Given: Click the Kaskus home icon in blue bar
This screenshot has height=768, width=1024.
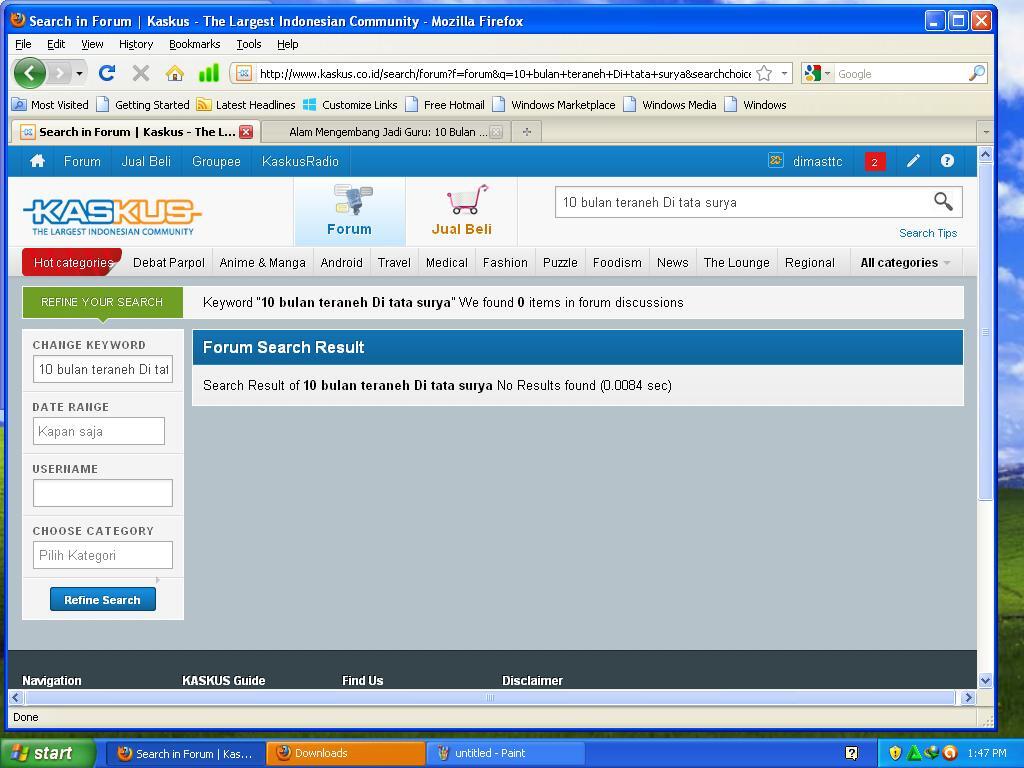Looking at the screenshot, I should pyautogui.click(x=37, y=161).
